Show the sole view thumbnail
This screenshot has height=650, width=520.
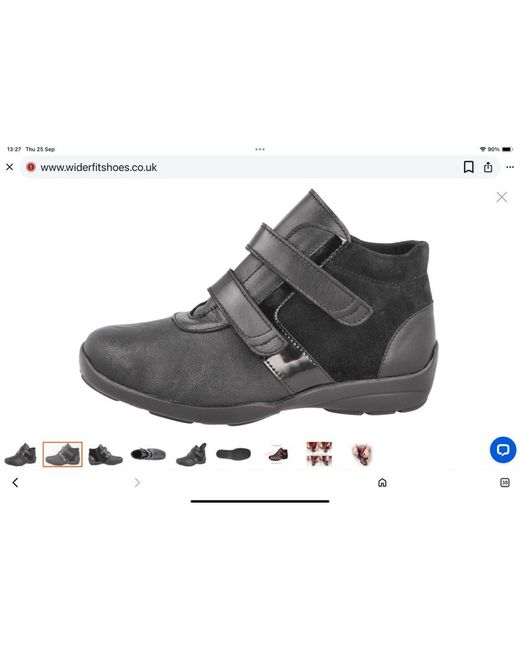(233, 454)
